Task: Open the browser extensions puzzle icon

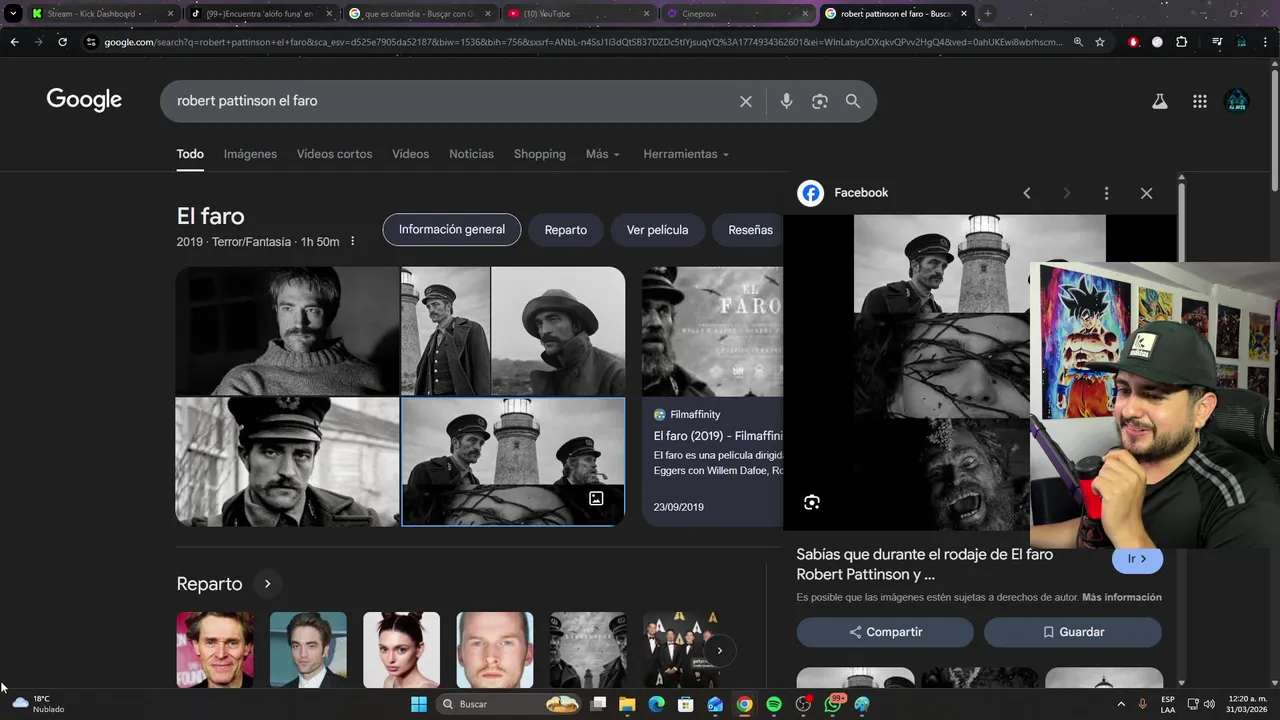Action: click(x=1182, y=42)
